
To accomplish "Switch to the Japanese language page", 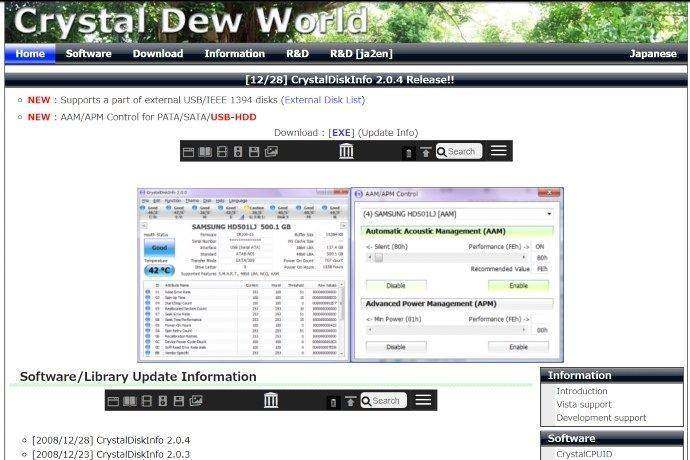I will (653, 54).
